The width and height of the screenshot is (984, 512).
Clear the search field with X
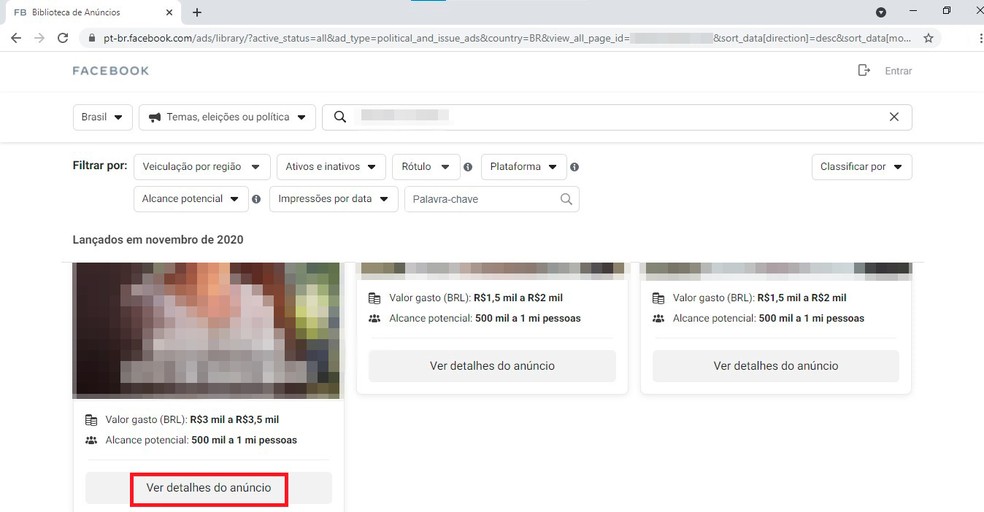click(x=894, y=117)
